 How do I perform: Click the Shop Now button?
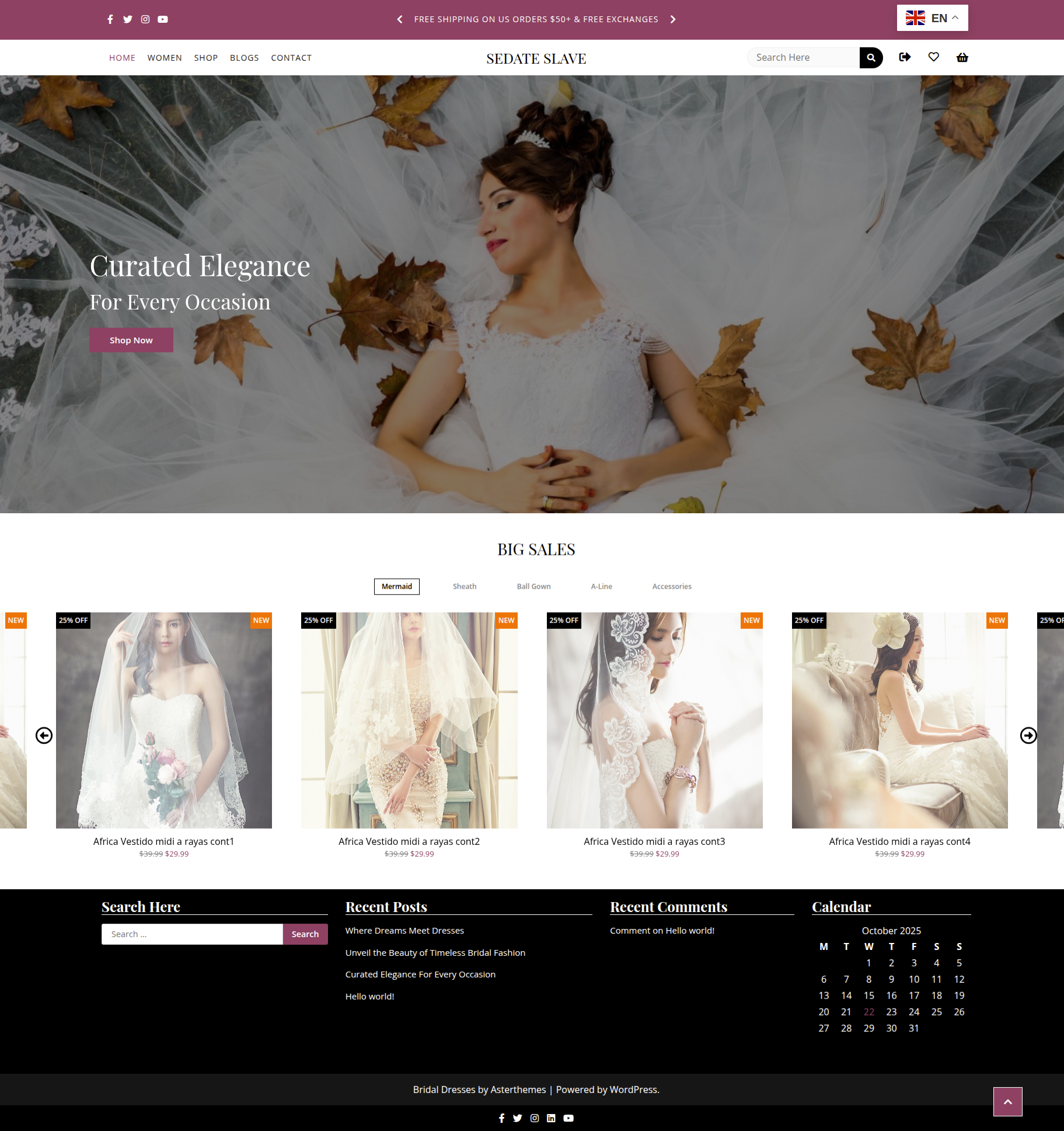tap(131, 340)
